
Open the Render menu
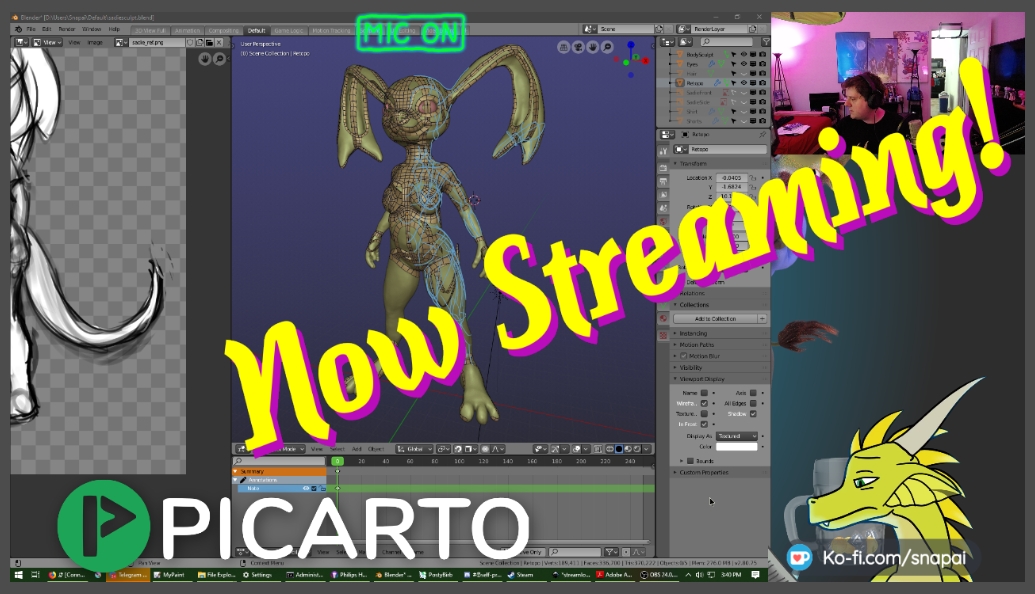coord(67,29)
